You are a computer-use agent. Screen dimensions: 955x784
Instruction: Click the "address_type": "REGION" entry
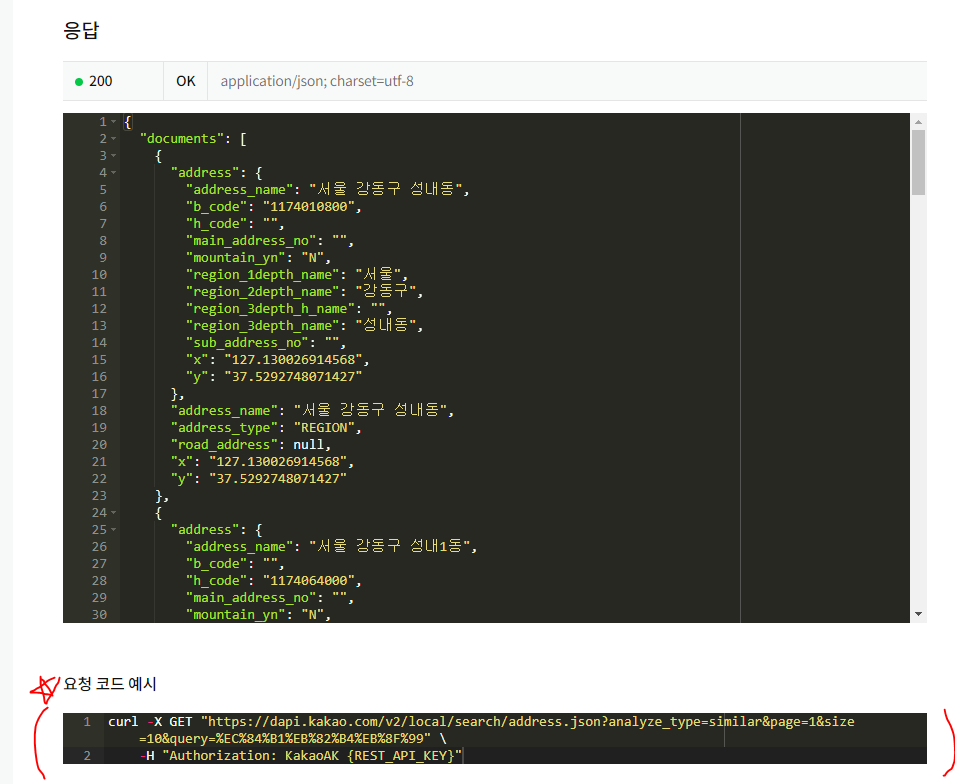pos(266,428)
